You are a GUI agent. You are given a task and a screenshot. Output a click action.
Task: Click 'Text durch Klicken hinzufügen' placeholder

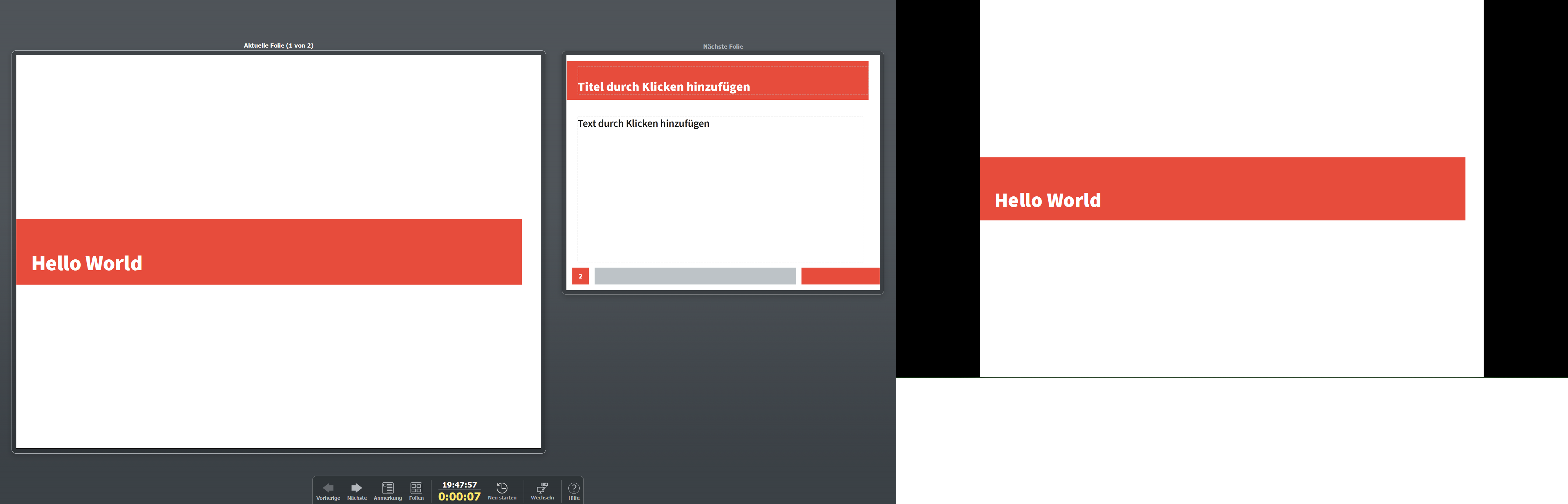[x=643, y=124]
